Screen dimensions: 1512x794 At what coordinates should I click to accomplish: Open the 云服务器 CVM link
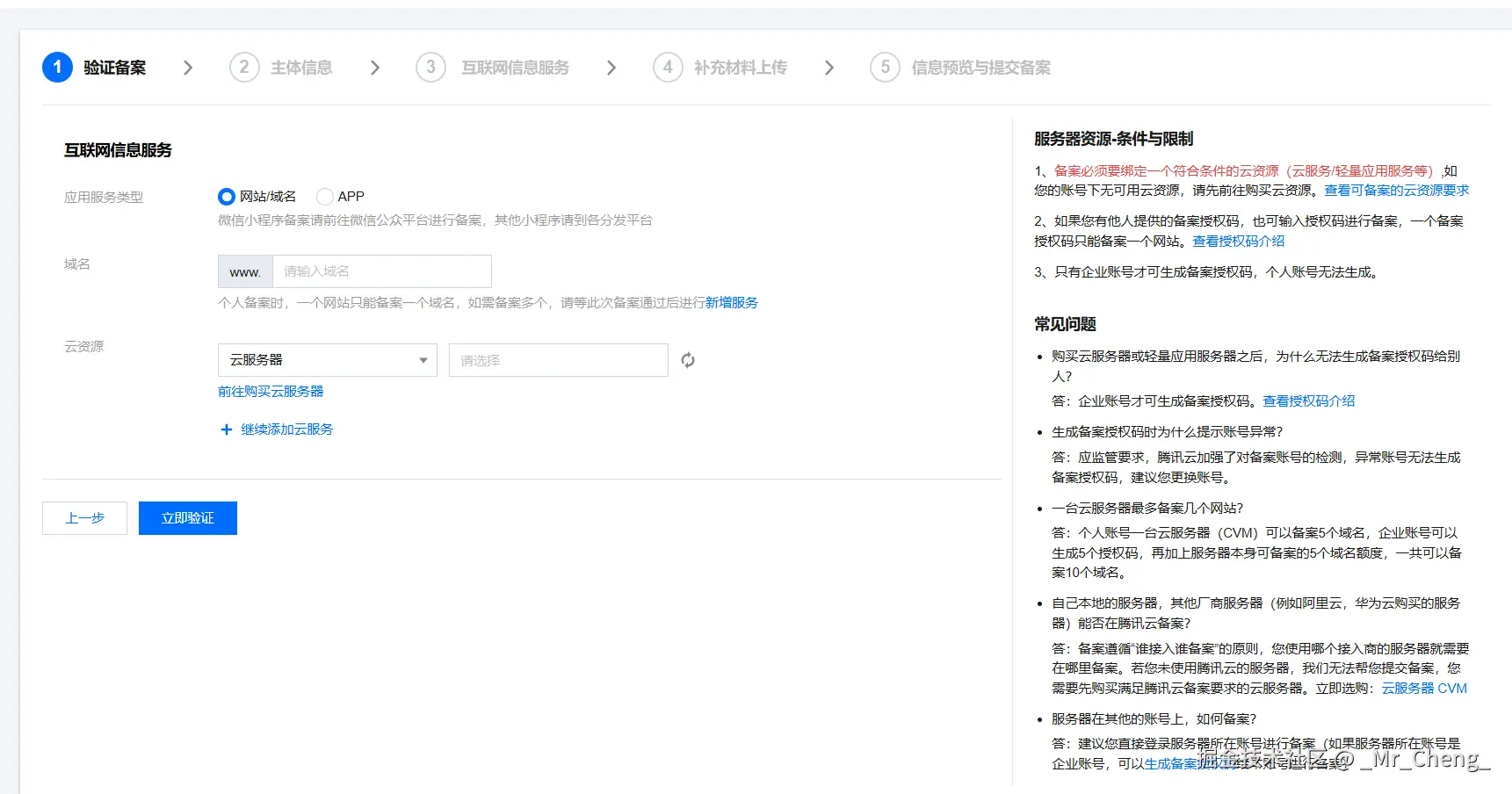coord(1424,689)
